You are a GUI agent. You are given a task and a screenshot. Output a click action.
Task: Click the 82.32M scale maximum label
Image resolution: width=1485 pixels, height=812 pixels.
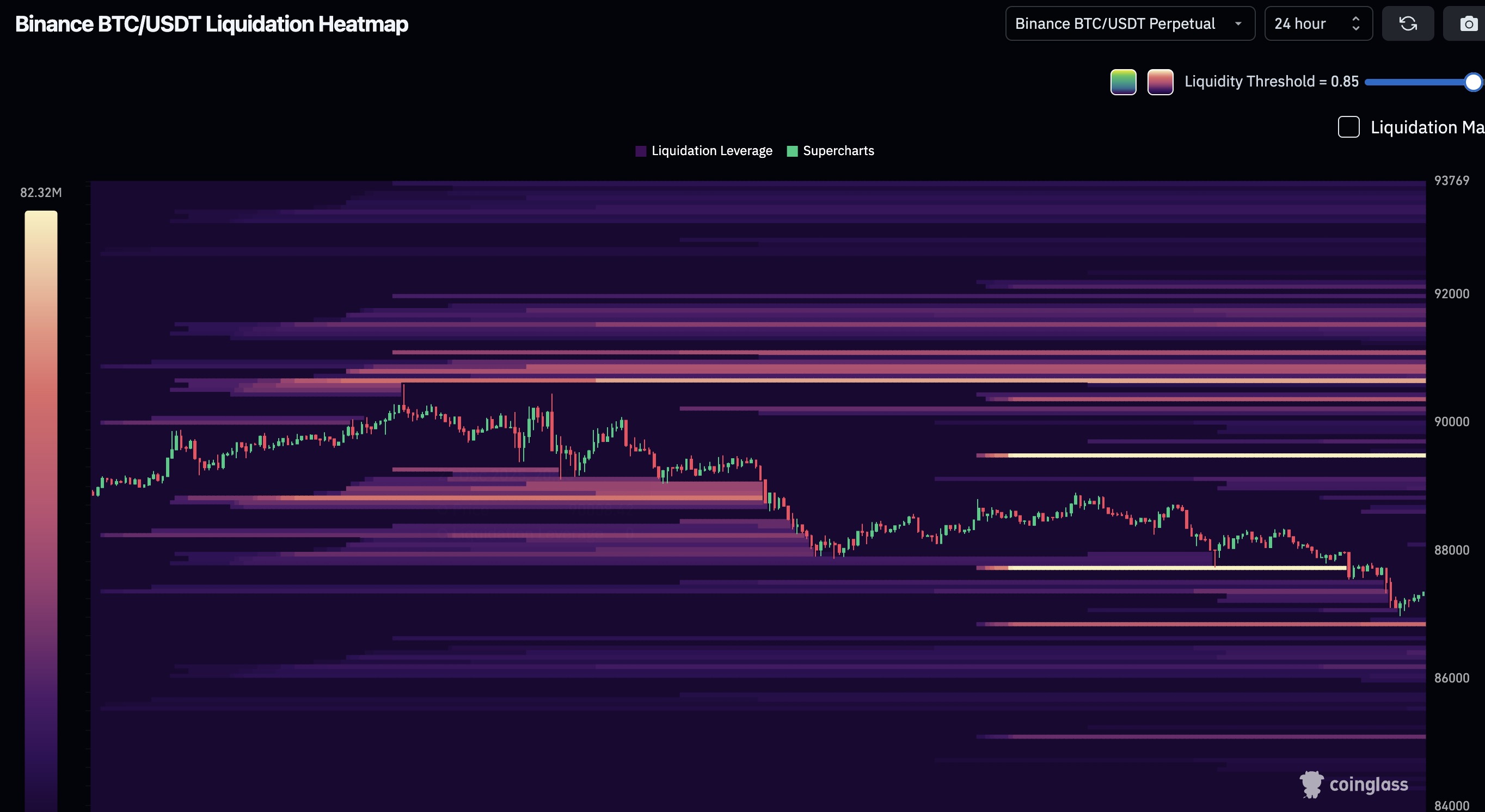click(41, 193)
